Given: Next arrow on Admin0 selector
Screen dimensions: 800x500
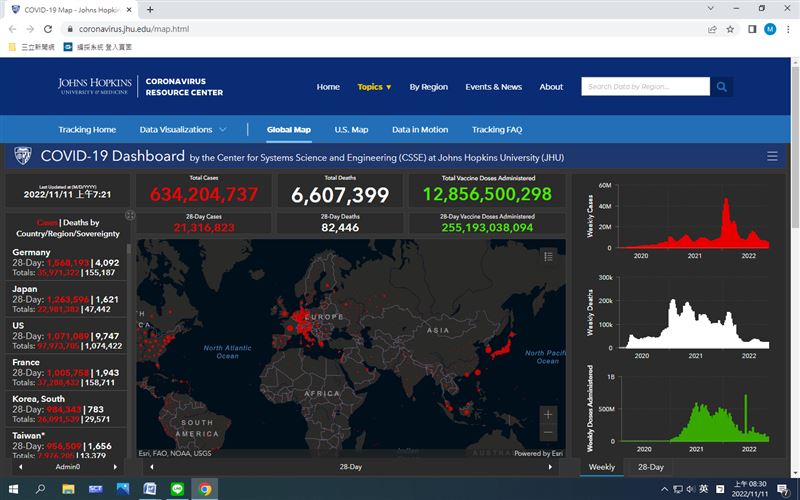Looking at the screenshot, I should pyautogui.click(x=115, y=467).
